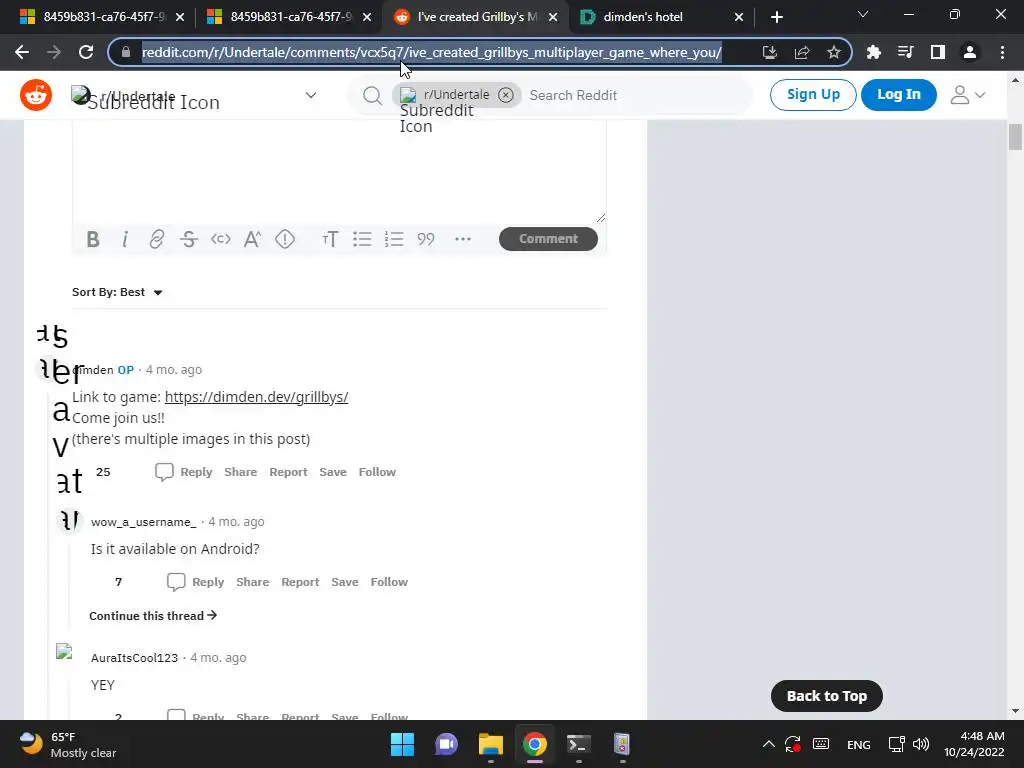This screenshot has width=1024, height=768.
Task: Click the page vertical scrollbar thumb
Action: [x=1015, y=137]
